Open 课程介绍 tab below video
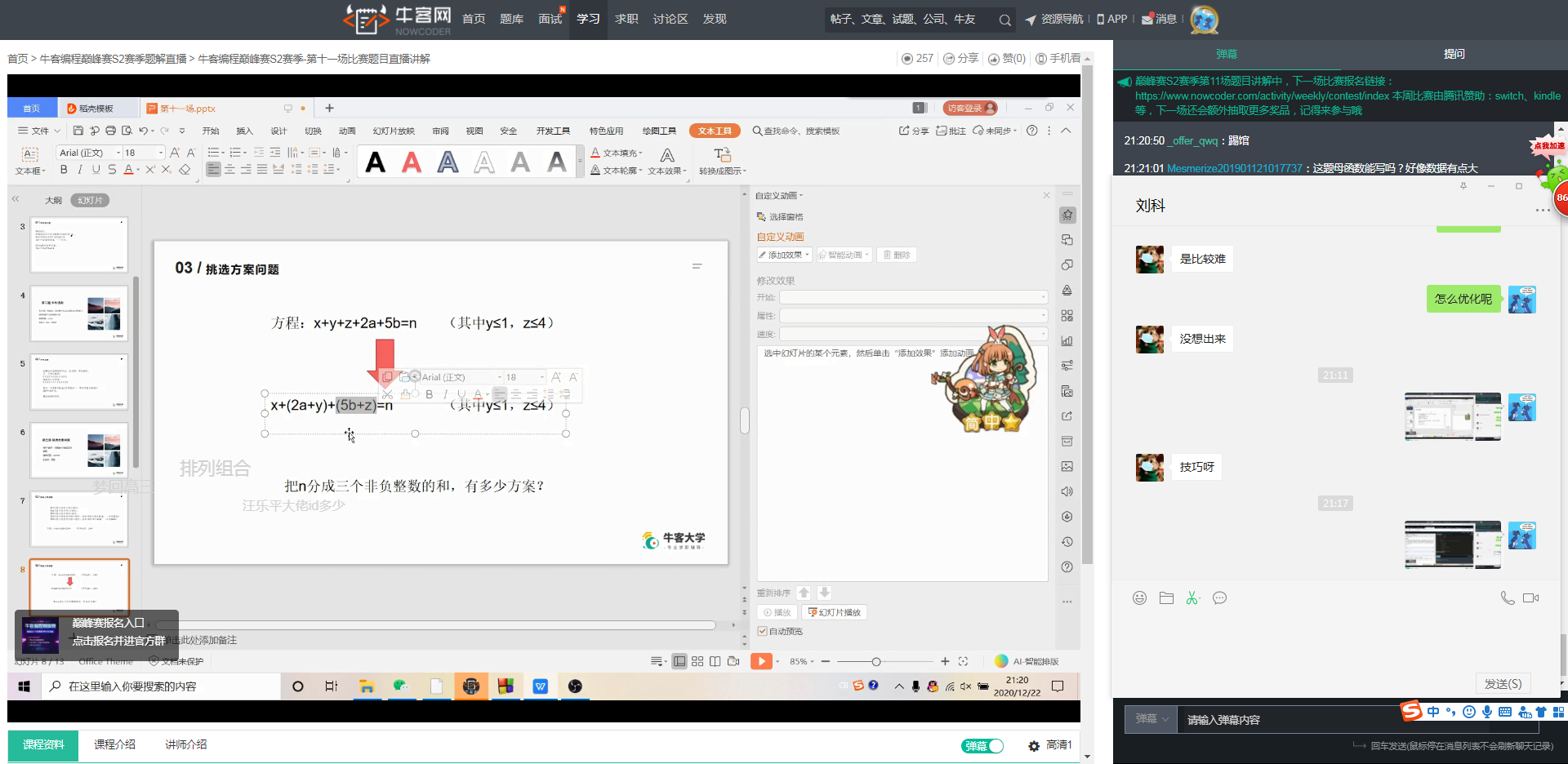 coord(114,744)
